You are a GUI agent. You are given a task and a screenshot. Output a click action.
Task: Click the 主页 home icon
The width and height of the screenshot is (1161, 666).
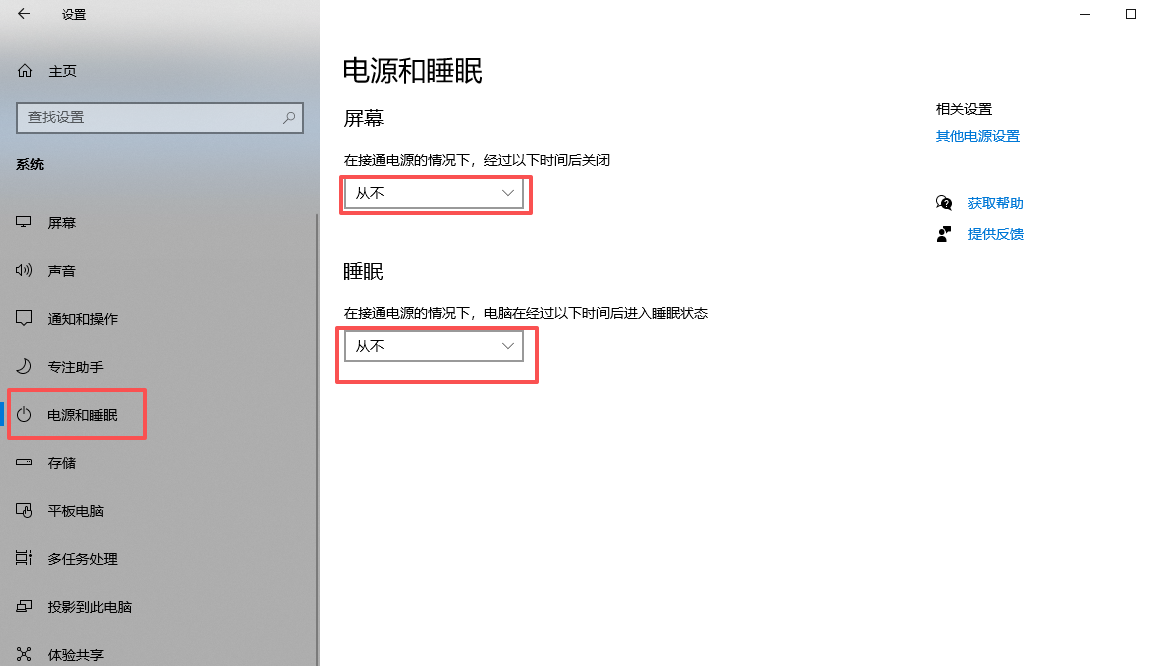(x=25, y=71)
